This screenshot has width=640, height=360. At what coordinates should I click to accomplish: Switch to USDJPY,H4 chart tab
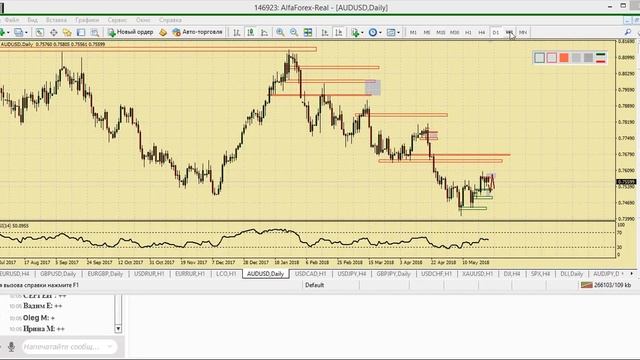[352, 273]
